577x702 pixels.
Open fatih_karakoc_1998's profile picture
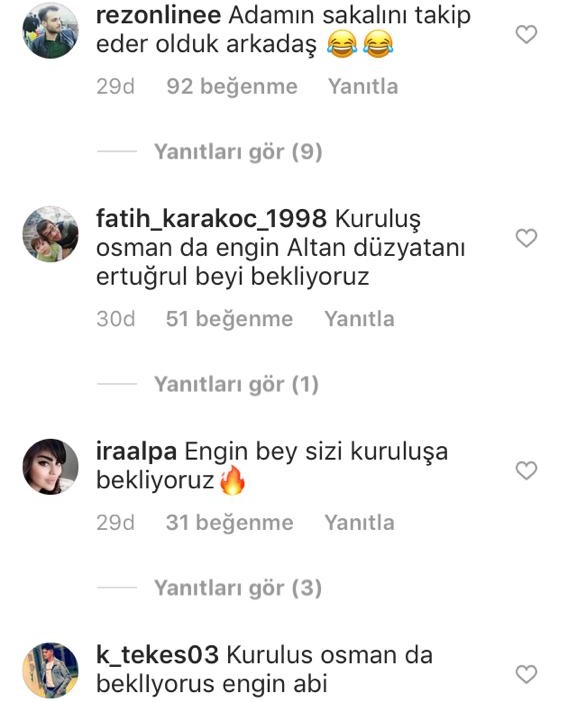click(50, 234)
